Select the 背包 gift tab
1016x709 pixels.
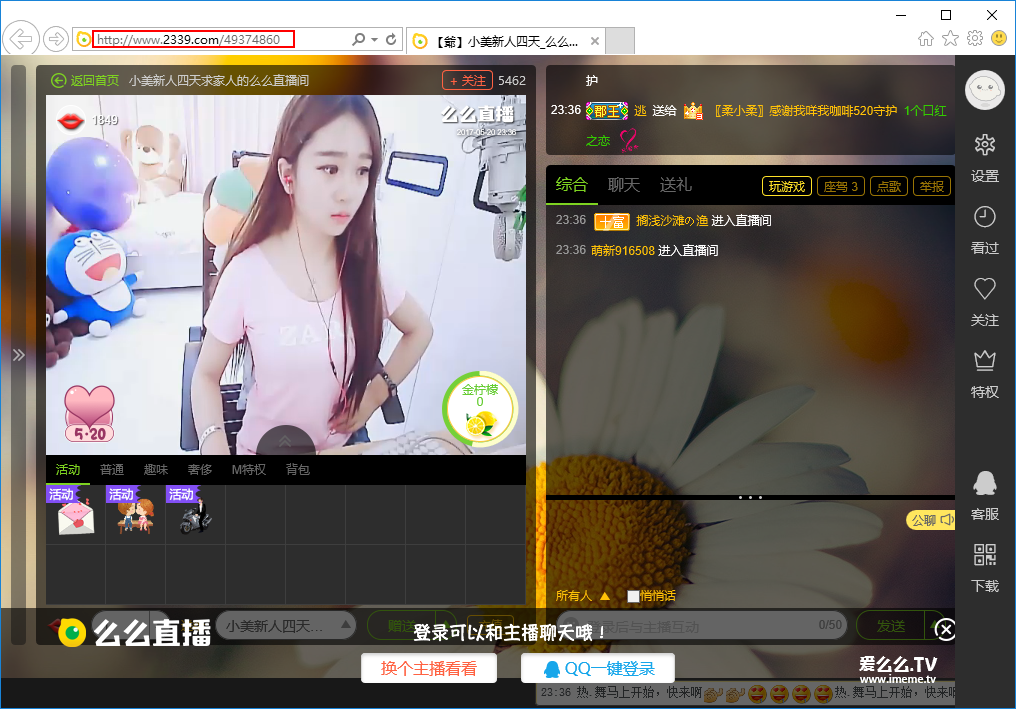click(297, 469)
